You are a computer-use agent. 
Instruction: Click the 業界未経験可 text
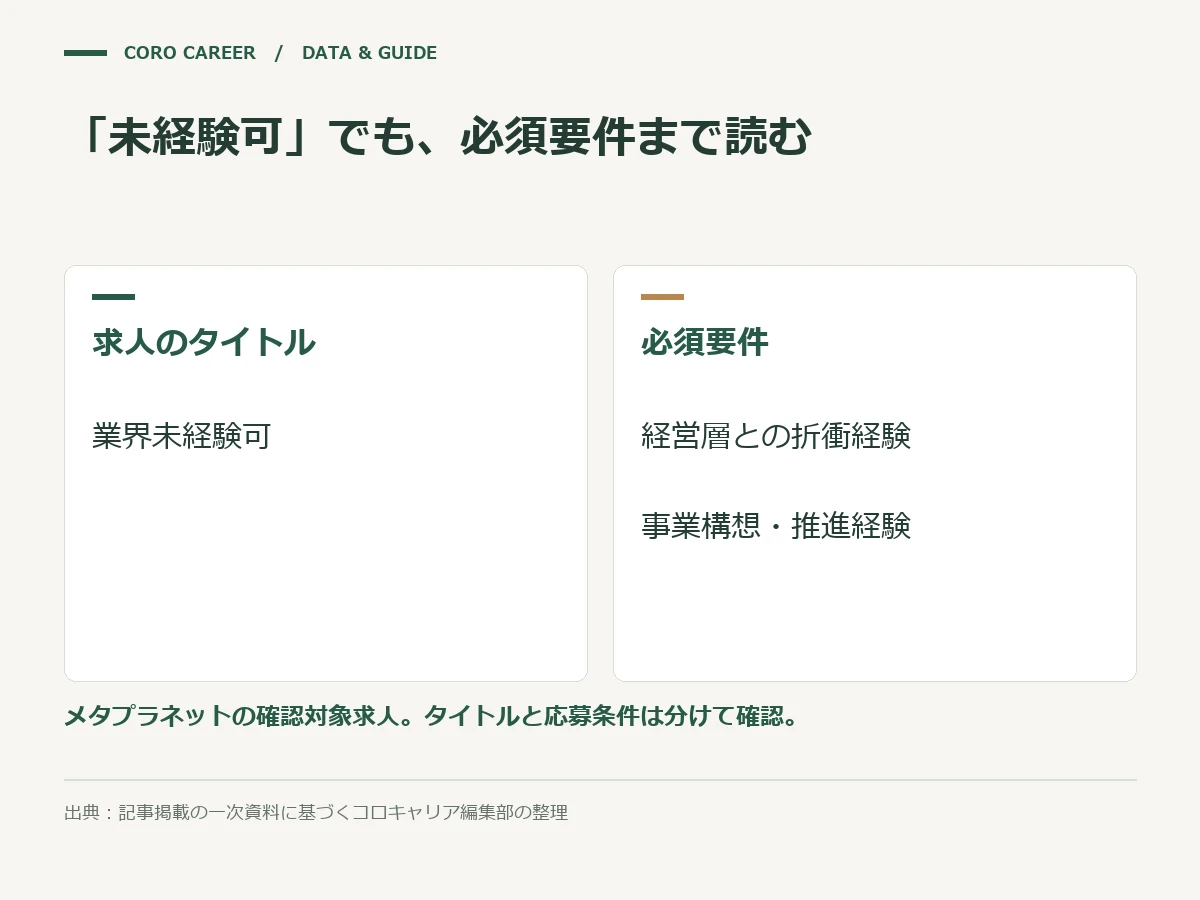click(x=182, y=436)
